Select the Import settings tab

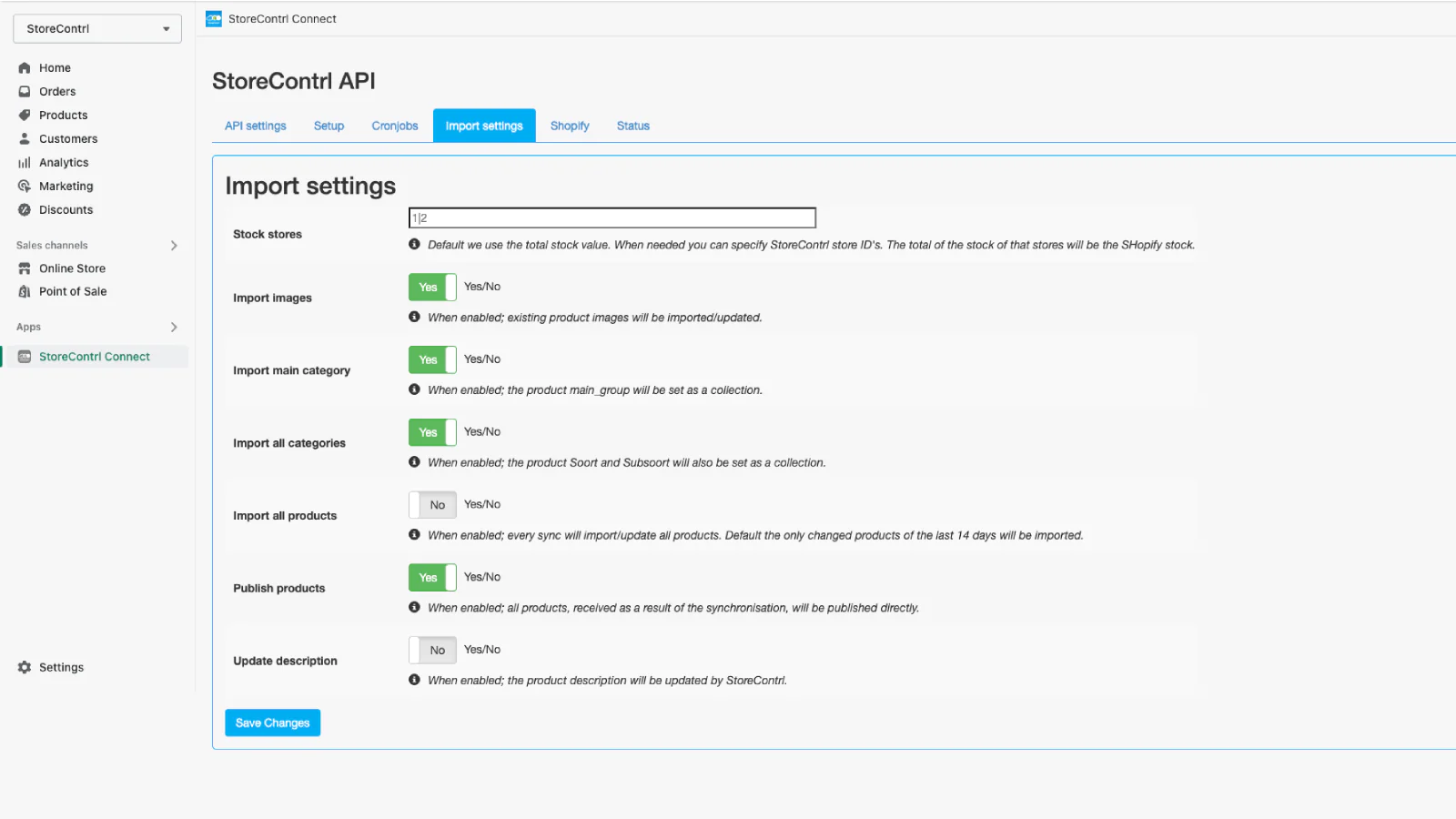click(484, 126)
